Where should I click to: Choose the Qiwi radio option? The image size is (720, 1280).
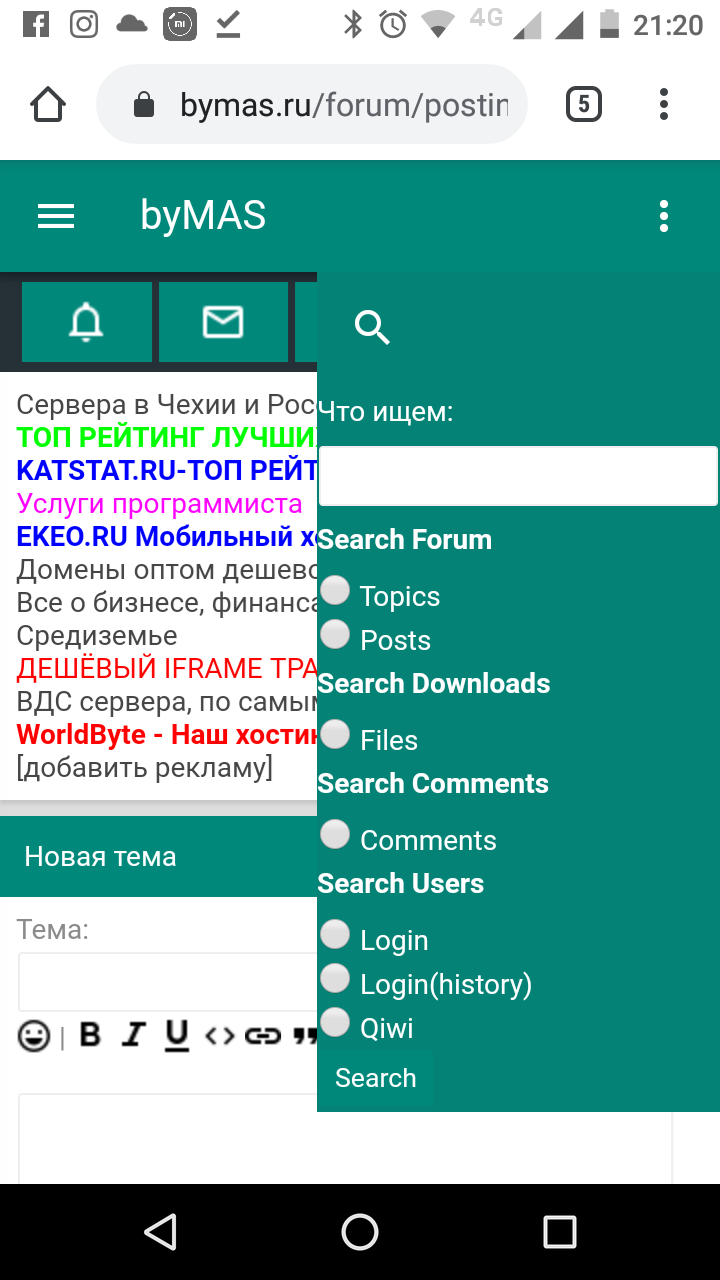click(x=335, y=1023)
